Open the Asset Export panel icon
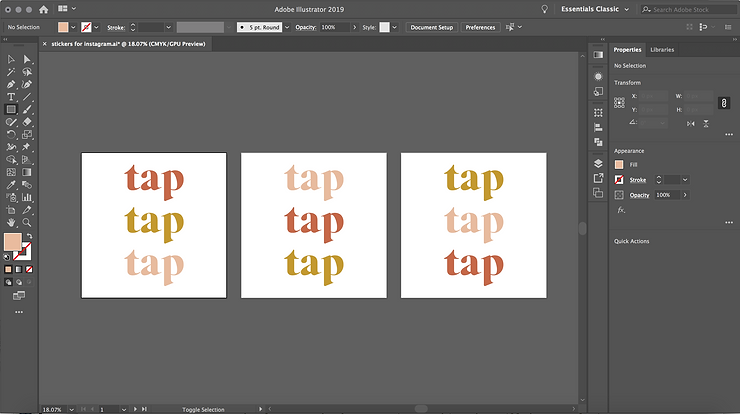The image size is (740, 414). (x=598, y=178)
